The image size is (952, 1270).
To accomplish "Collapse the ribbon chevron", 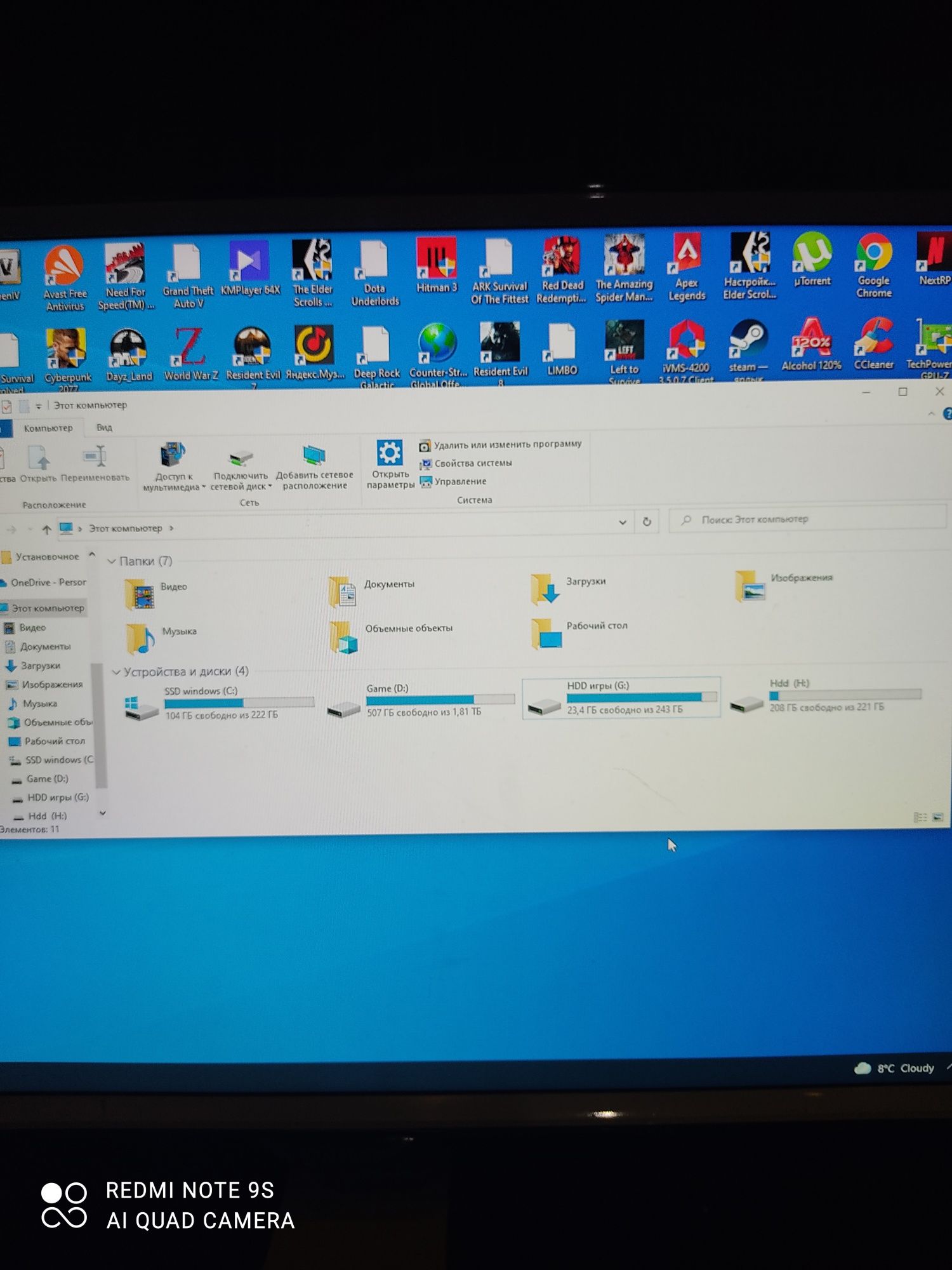I will 931,414.
